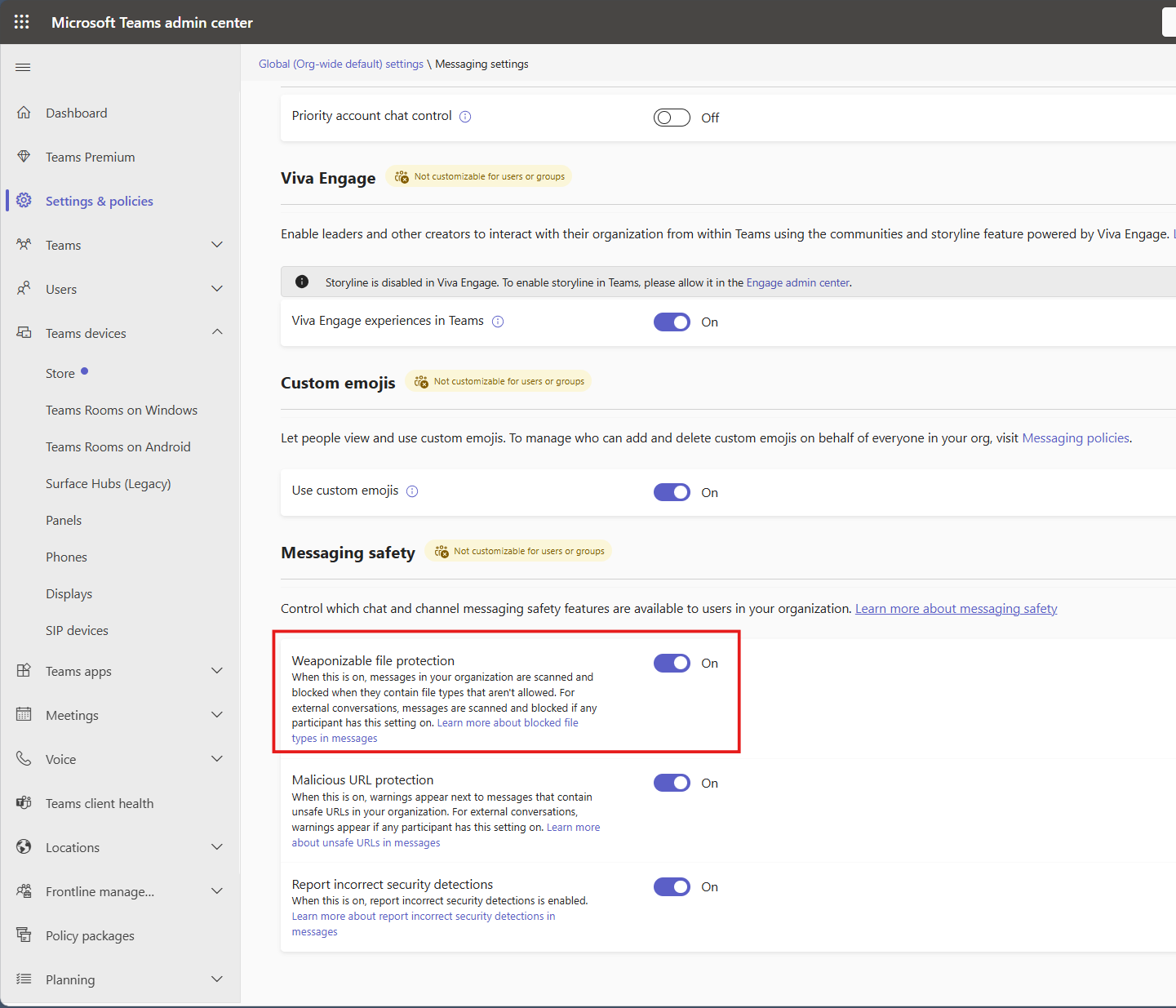Expand the Teams section chevron

(x=217, y=245)
